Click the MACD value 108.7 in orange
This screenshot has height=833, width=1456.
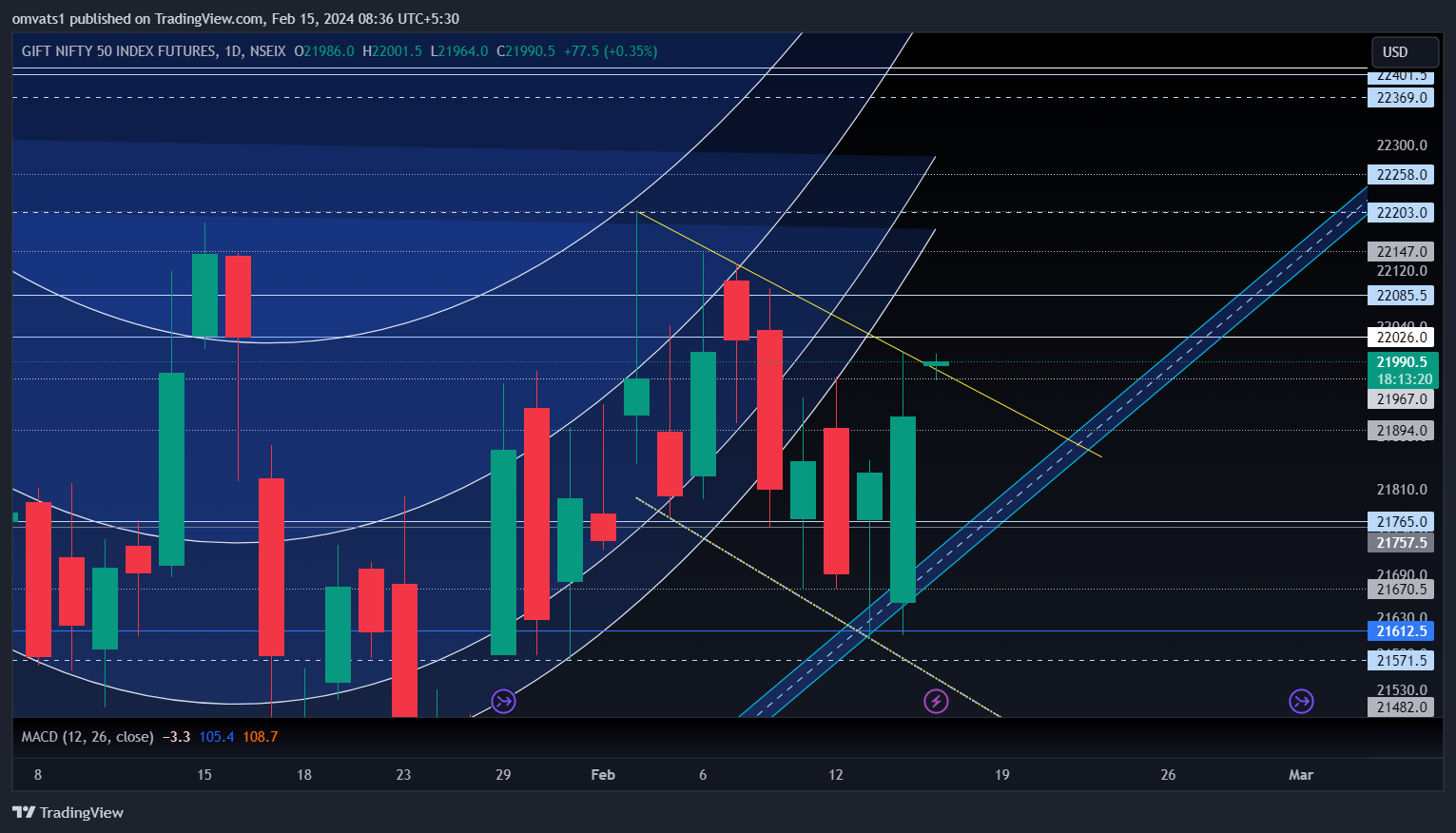click(261, 737)
